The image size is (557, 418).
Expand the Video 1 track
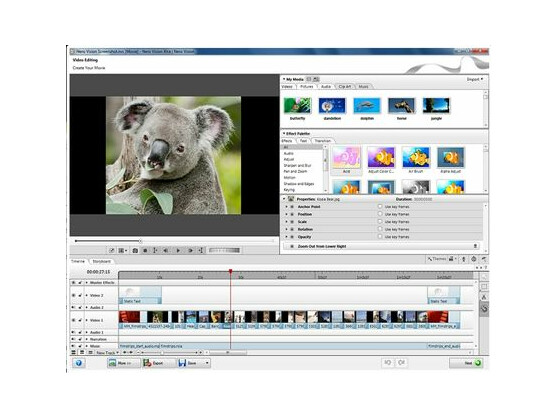click(86, 320)
